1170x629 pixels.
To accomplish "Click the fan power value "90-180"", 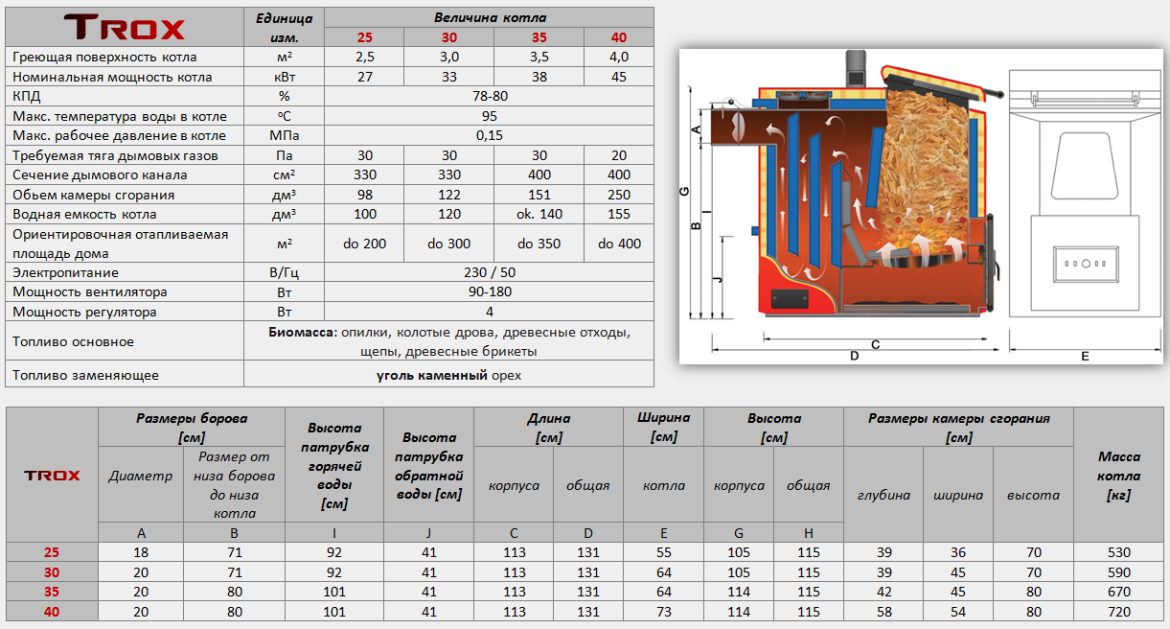I will pyautogui.click(x=489, y=292).
